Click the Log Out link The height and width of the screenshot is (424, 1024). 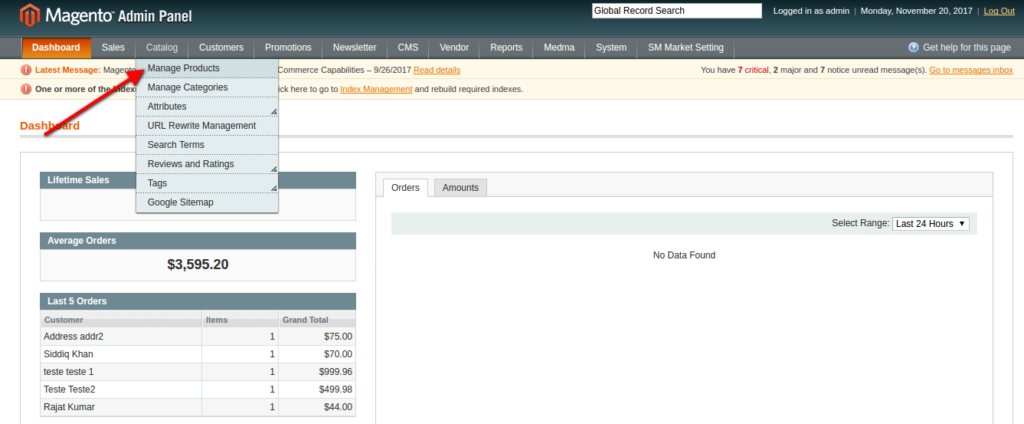click(x=999, y=11)
